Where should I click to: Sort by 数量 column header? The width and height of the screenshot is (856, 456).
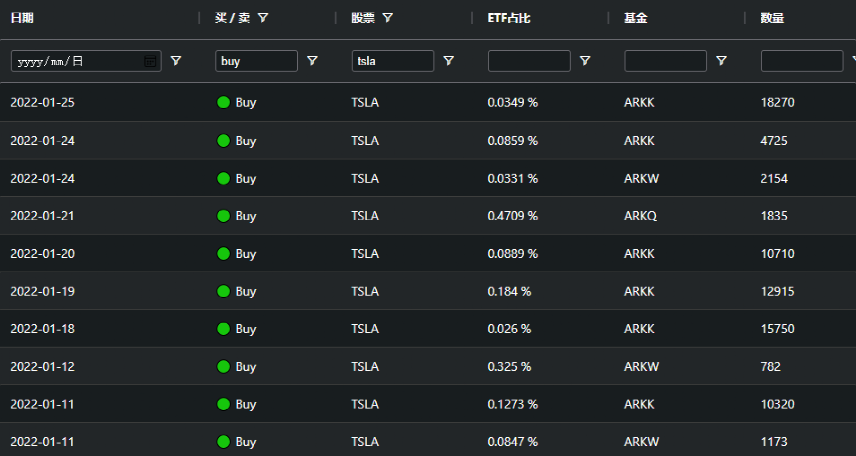tap(772, 18)
